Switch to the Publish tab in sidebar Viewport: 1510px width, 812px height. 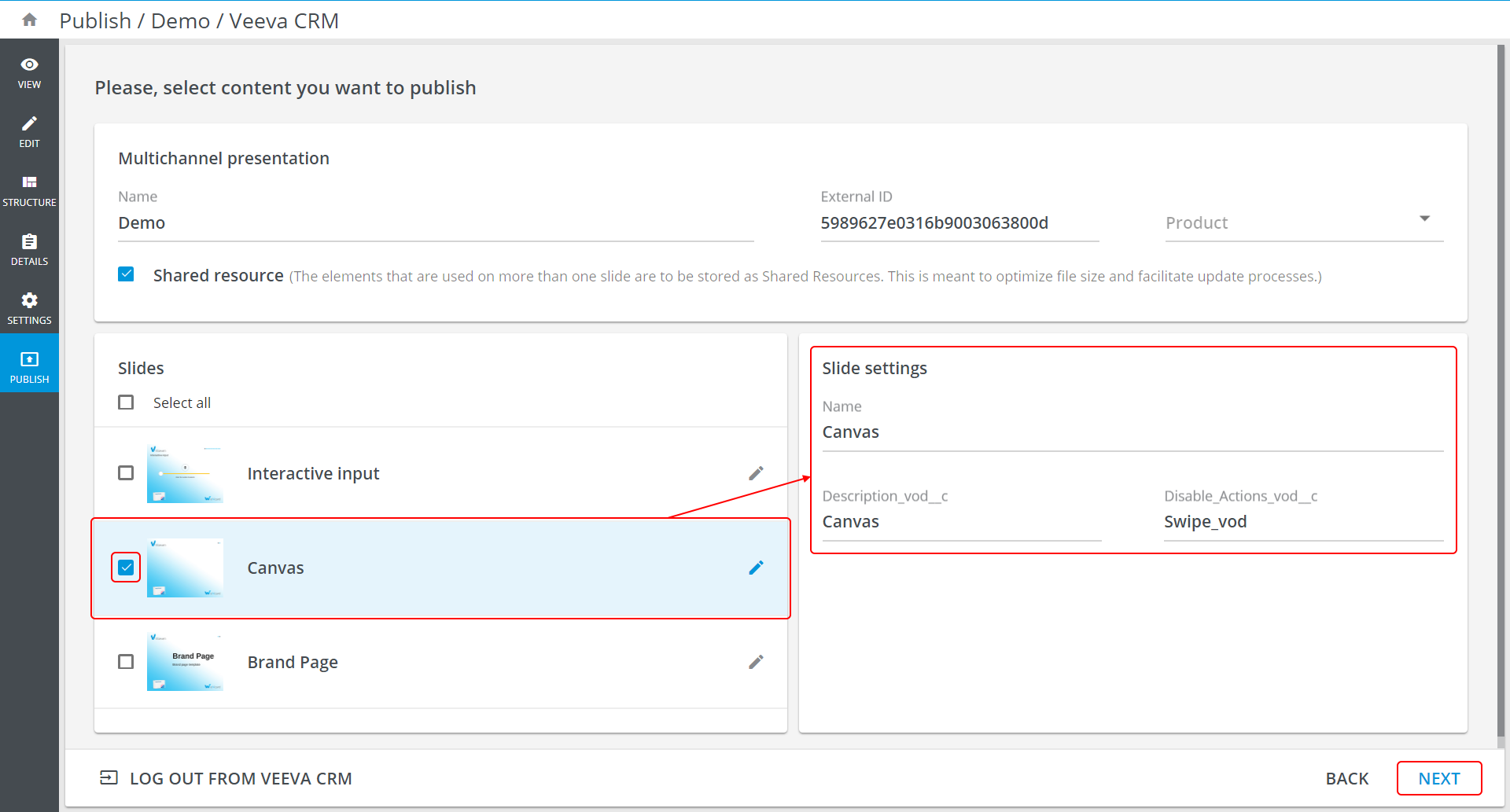(29, 367)
